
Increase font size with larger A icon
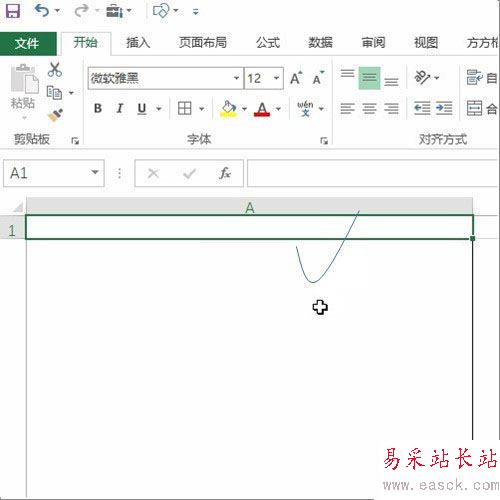(296, 78)
